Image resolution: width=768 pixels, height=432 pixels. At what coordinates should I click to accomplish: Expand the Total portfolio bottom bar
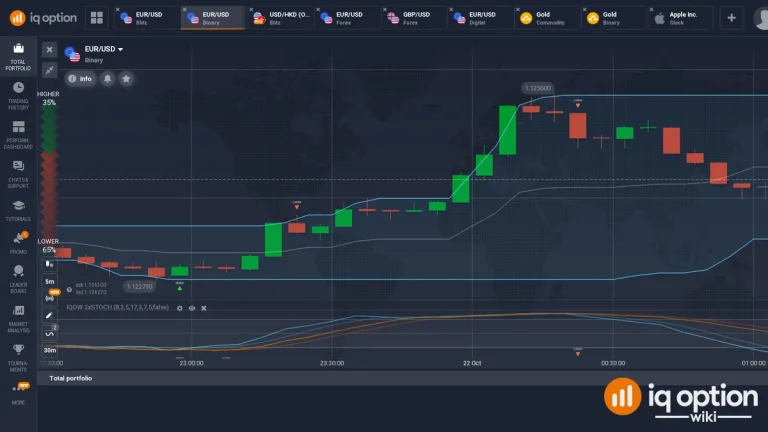403,378
